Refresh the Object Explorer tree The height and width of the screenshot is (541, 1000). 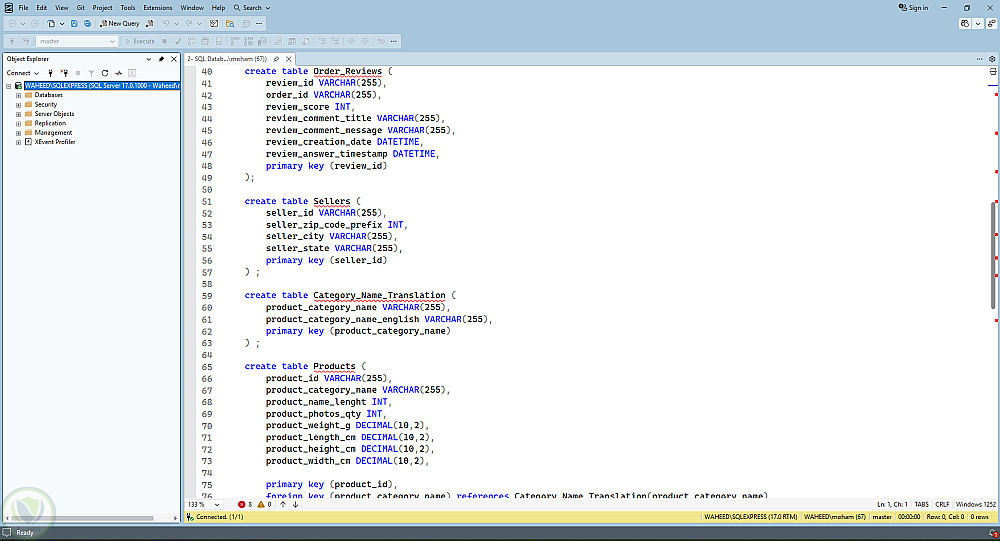104,73
